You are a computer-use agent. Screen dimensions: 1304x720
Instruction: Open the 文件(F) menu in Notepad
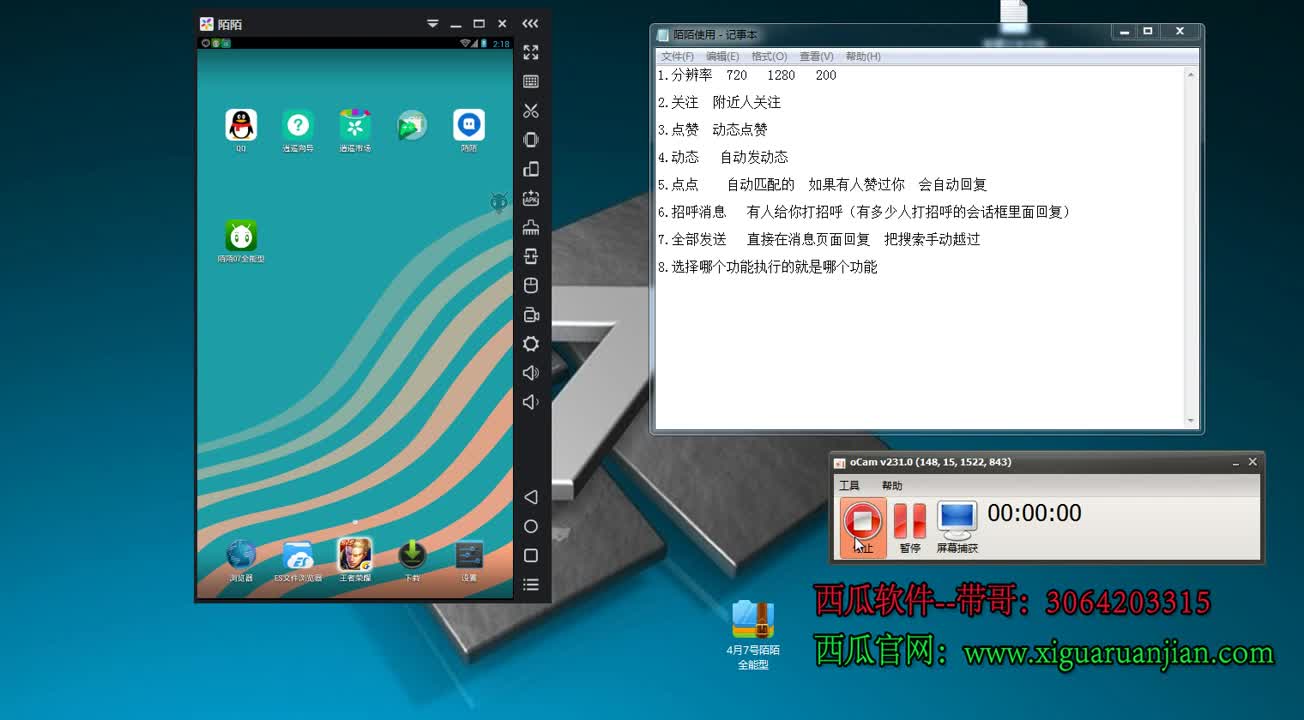coord(677,56)
